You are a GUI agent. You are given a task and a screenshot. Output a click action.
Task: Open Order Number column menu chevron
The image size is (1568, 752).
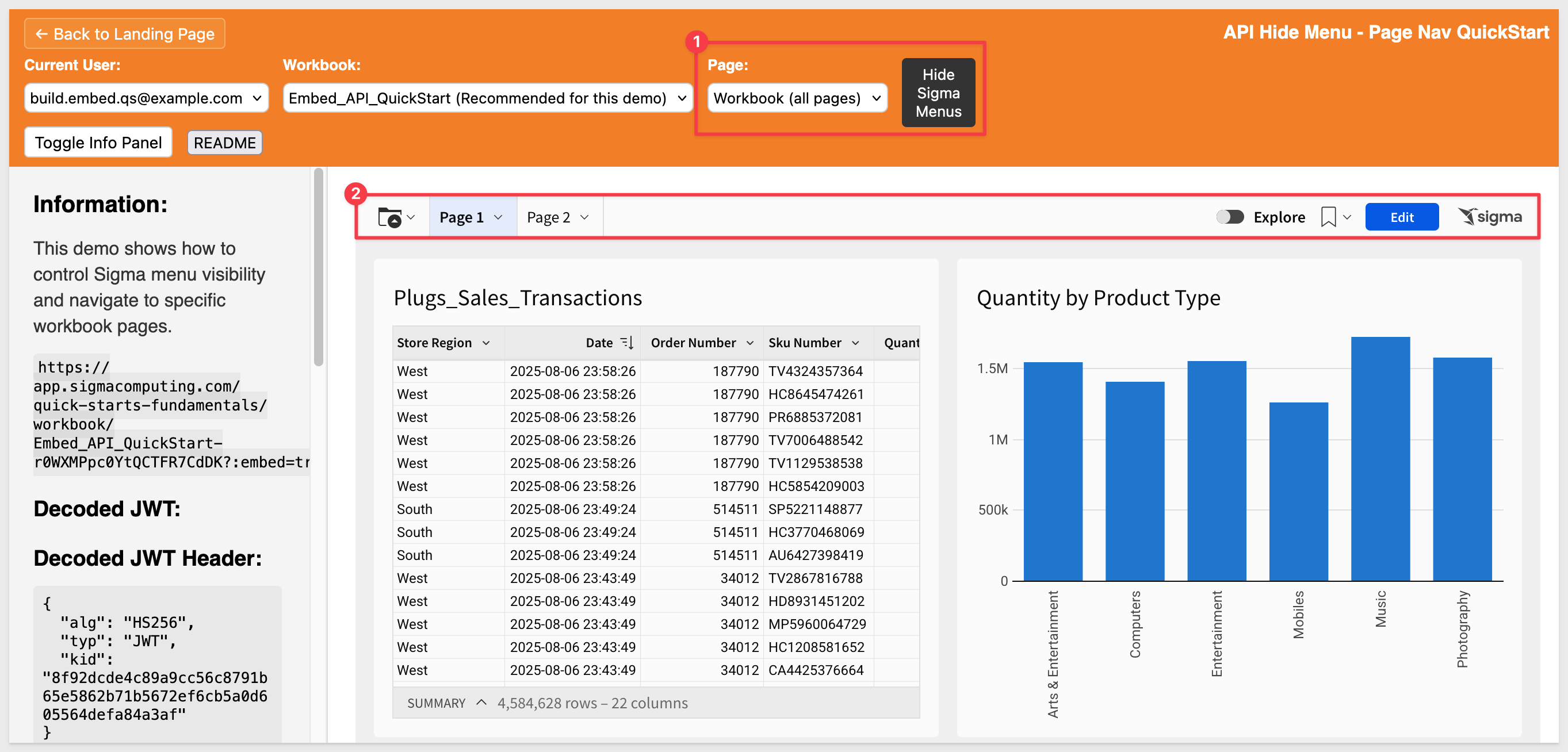coord(750,343)
